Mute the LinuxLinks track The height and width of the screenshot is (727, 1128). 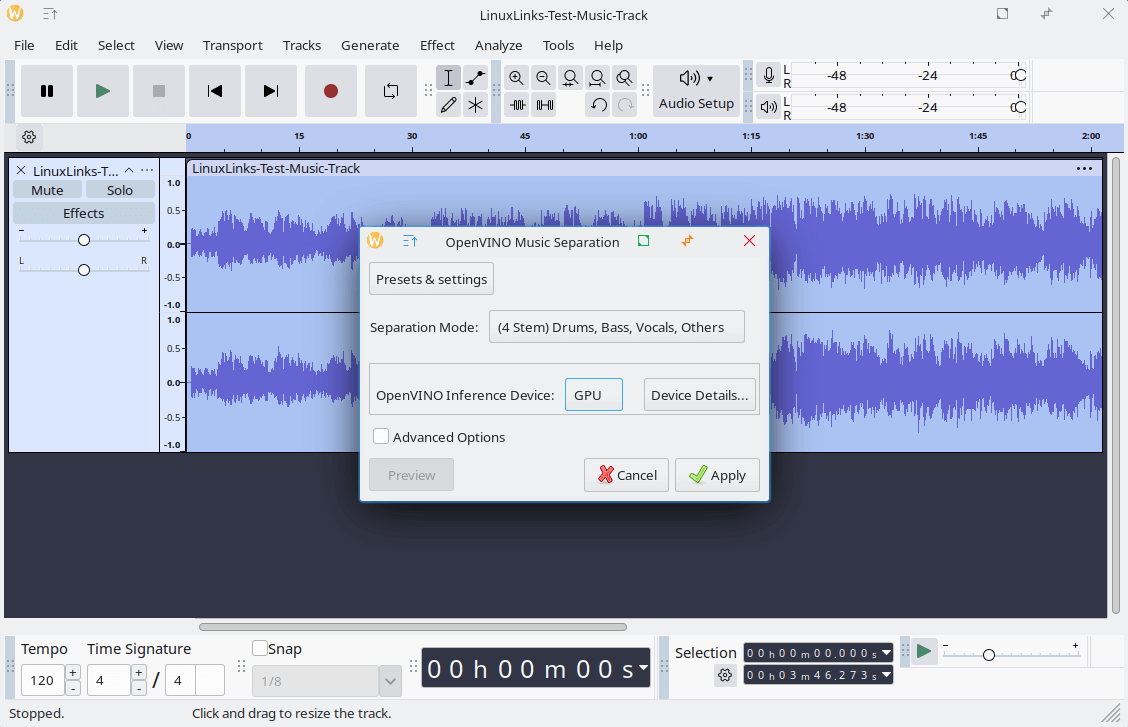[47, 190]
